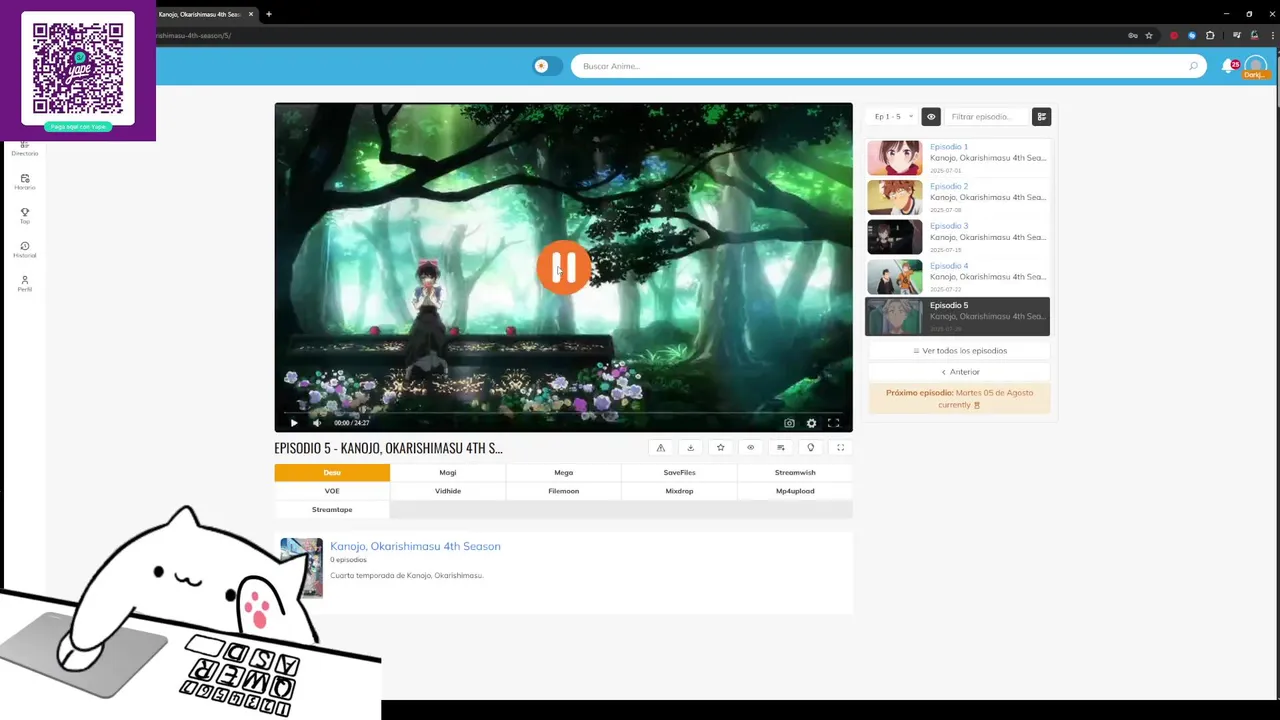1280x720 pixels.
Task: Switch to the Streamtape server
Action: (x=332, y=510)
